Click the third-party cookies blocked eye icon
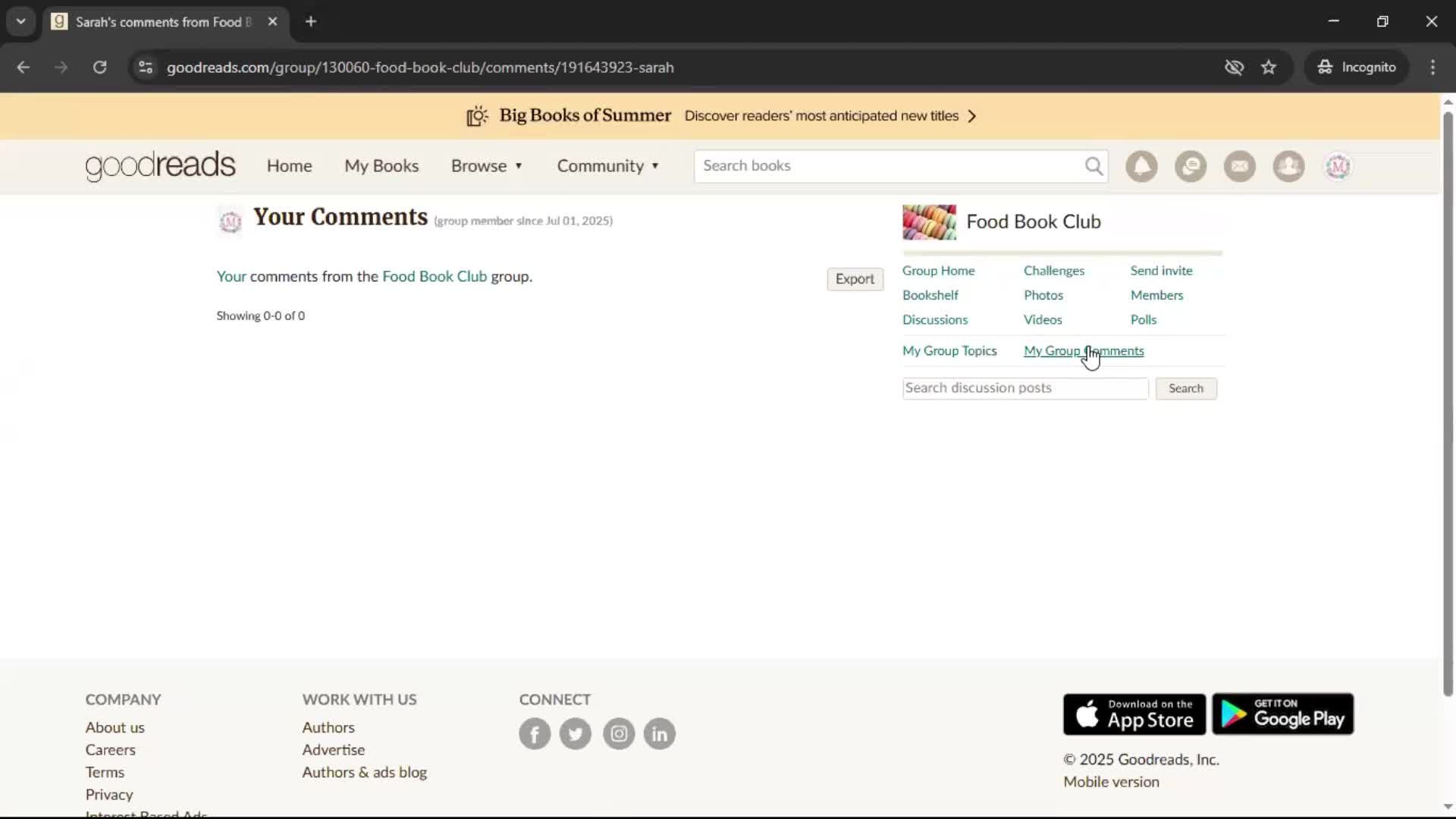 point(1234,67)
